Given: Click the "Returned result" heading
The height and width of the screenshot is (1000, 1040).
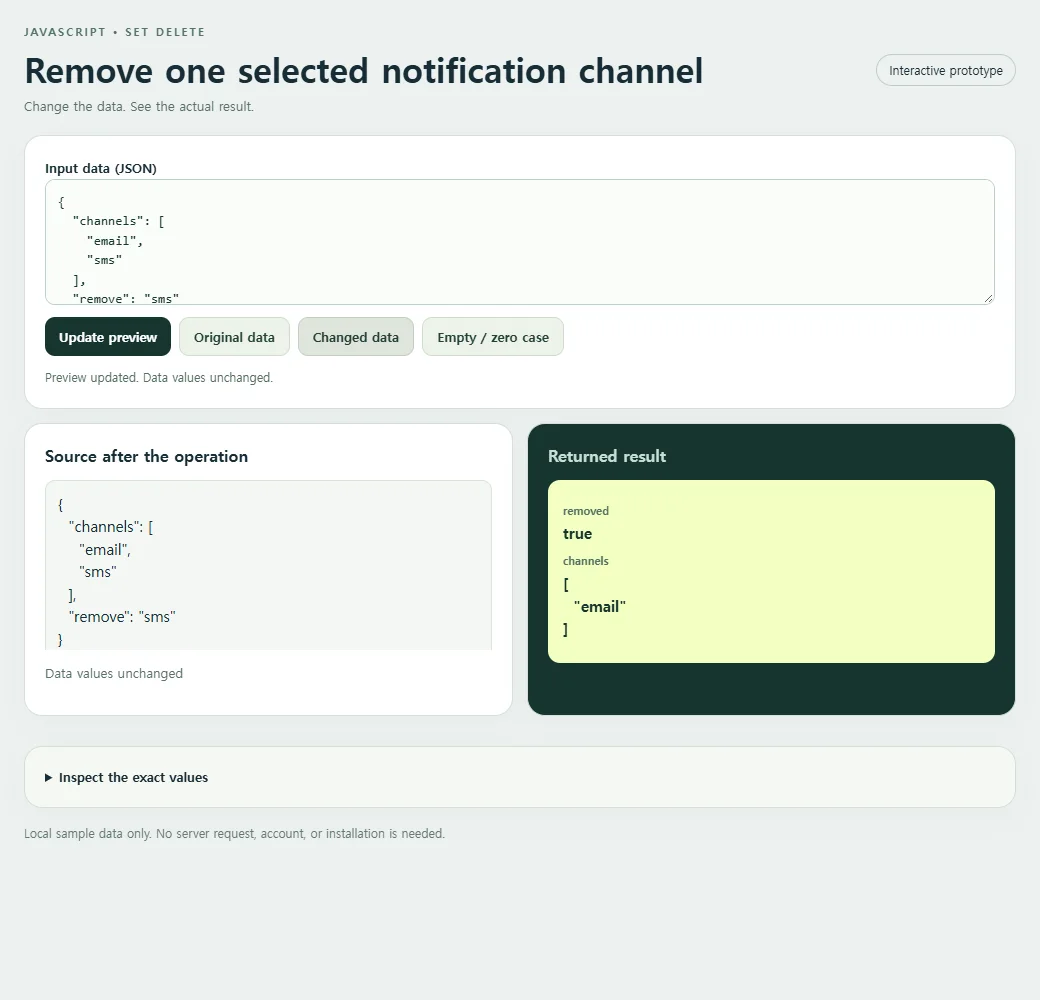Looking at the screenshot, I should [607, 456].
